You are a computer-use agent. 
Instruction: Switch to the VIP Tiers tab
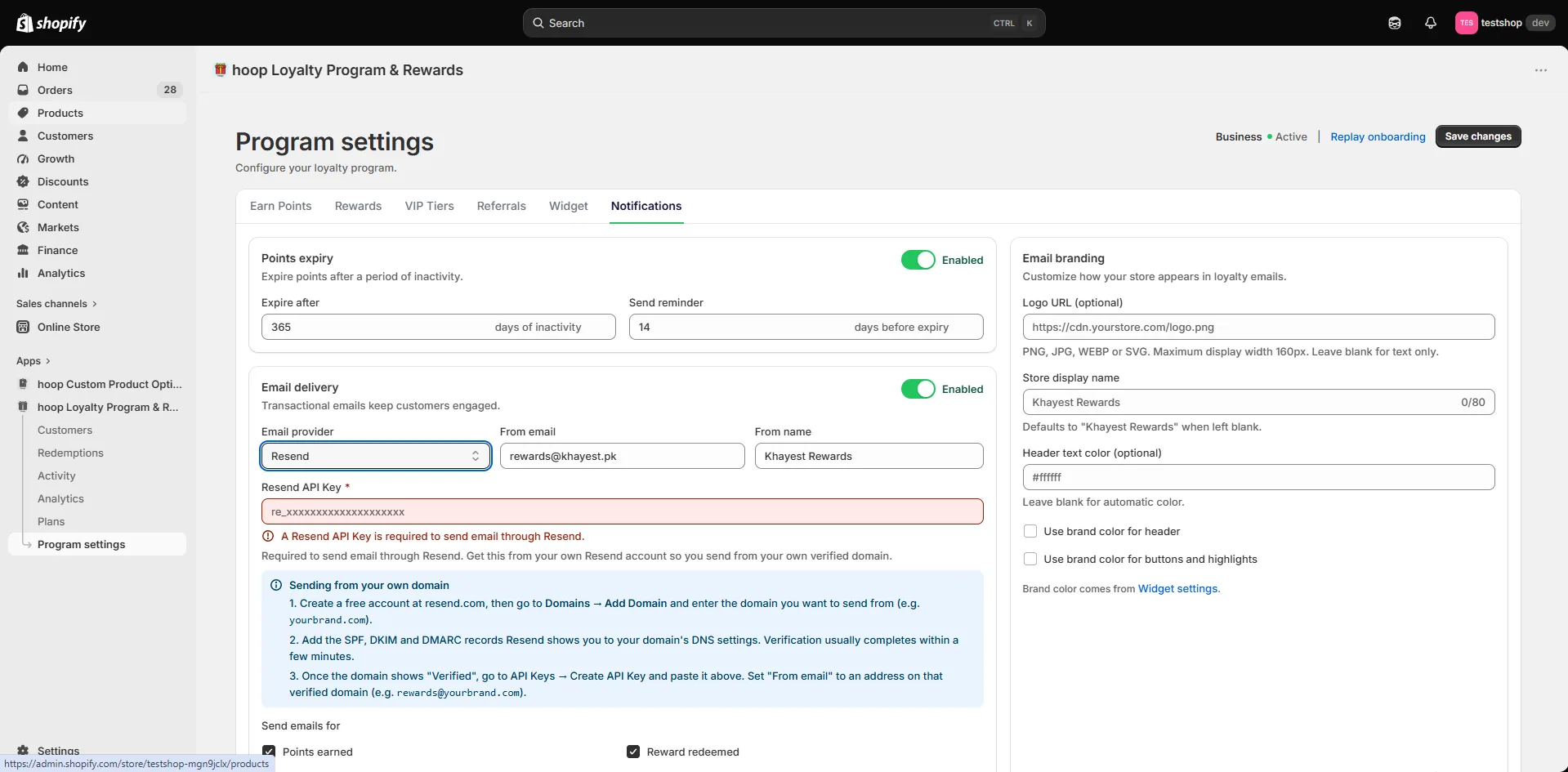(x=429, y=206)
